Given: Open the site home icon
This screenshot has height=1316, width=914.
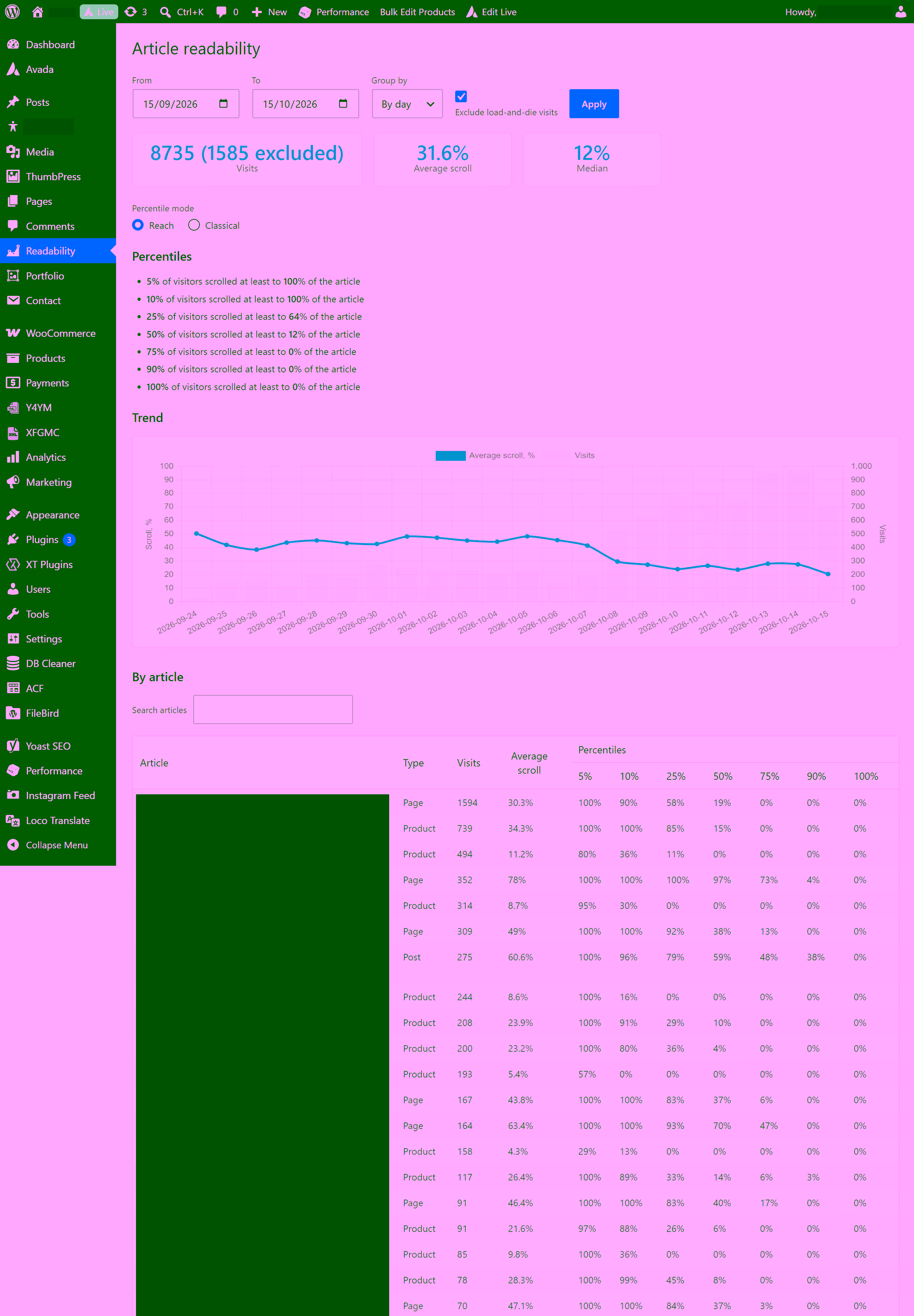Looking at the screenshot, I should click(38, 12).
